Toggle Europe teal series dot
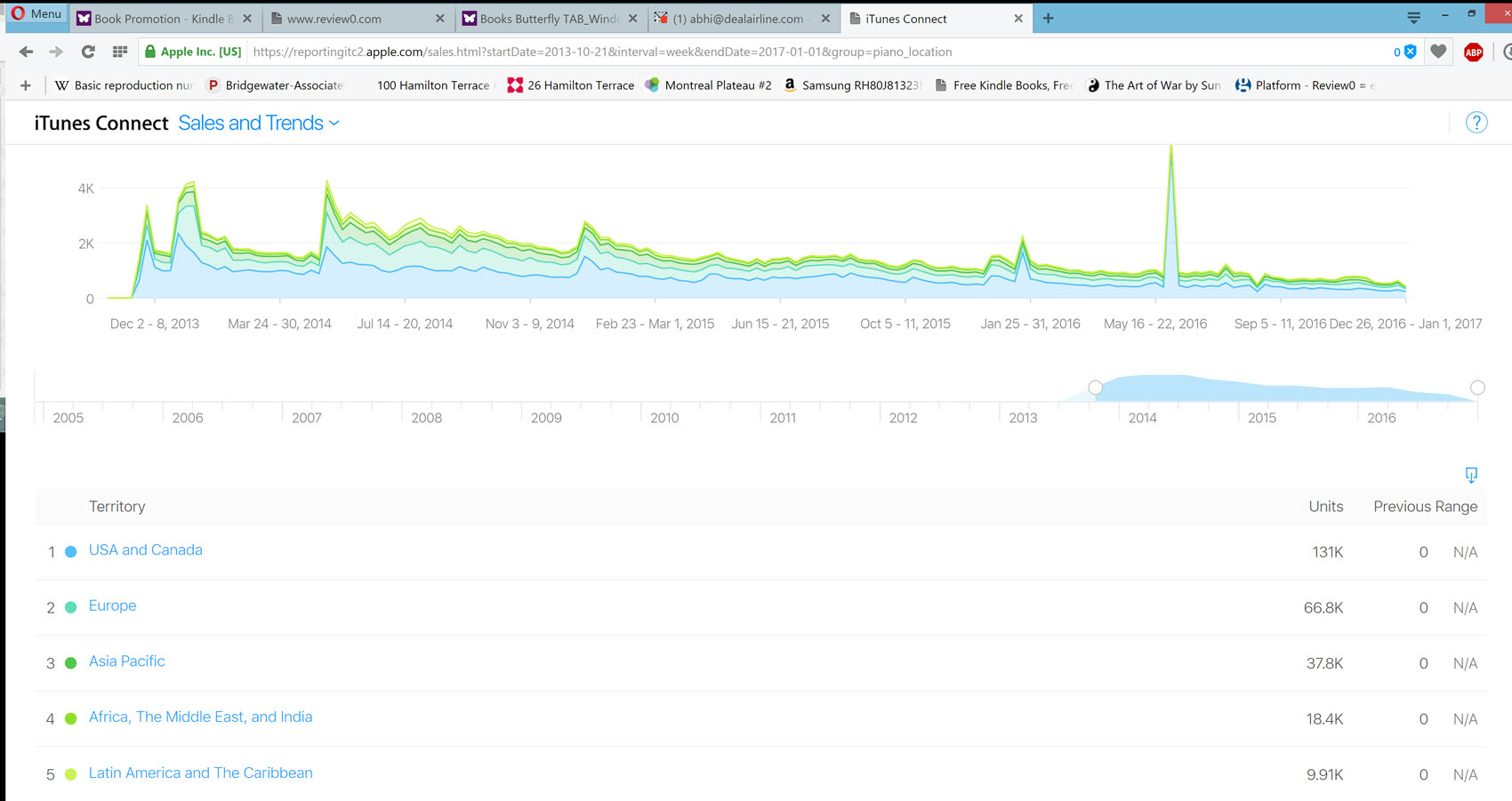The image size is (1512, 801). [x=71, y=607]
